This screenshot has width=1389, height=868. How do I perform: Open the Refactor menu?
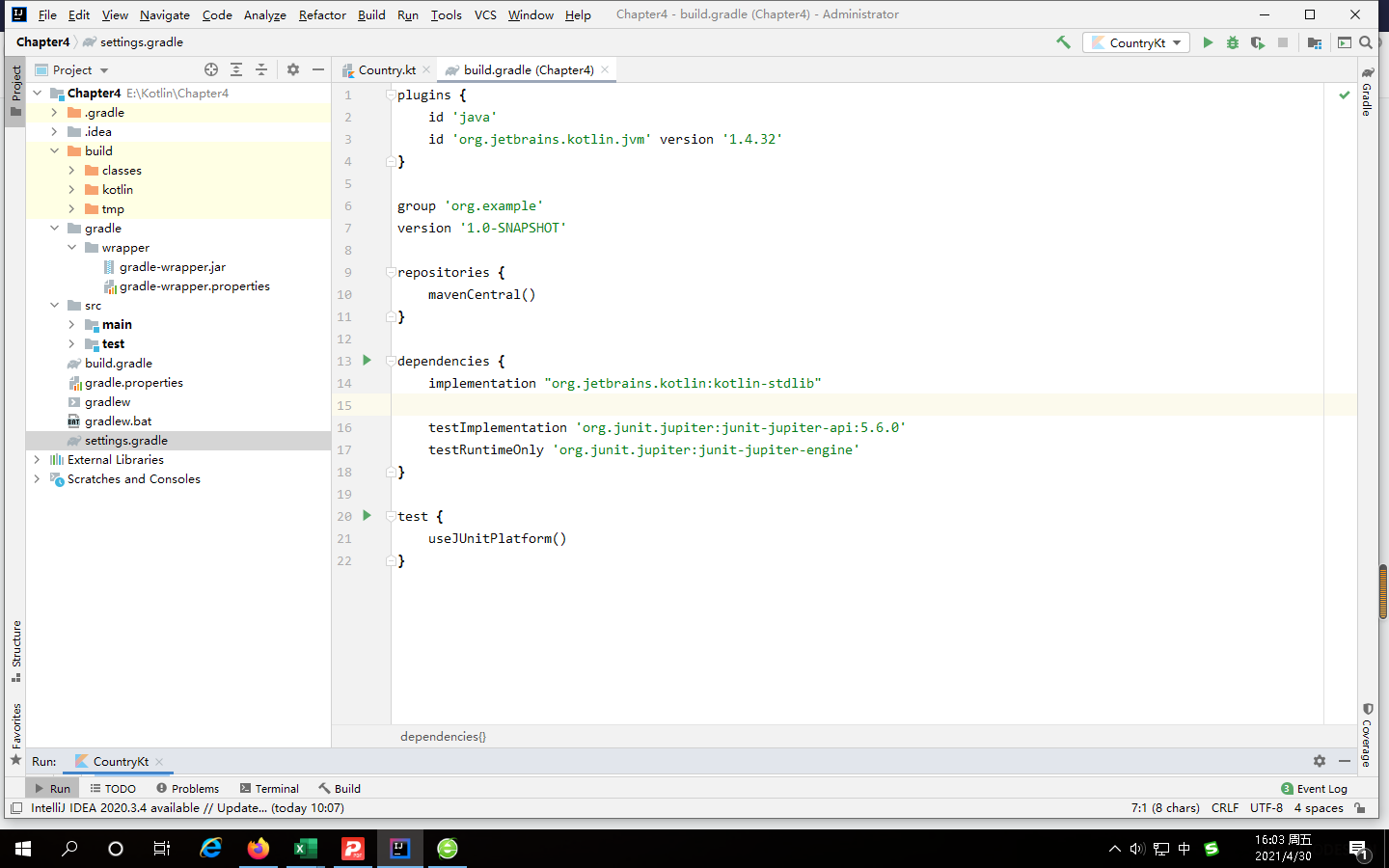tap(322, 14)
